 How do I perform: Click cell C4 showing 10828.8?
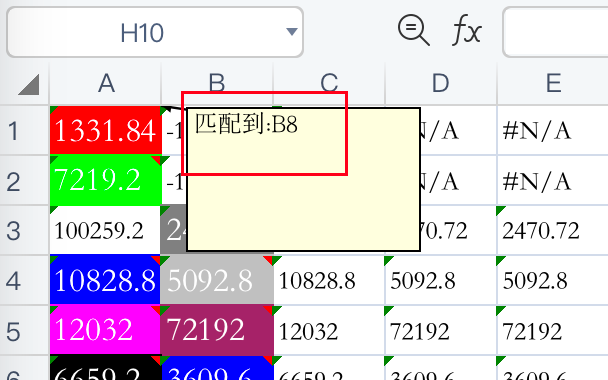click(x=329, y=280)
